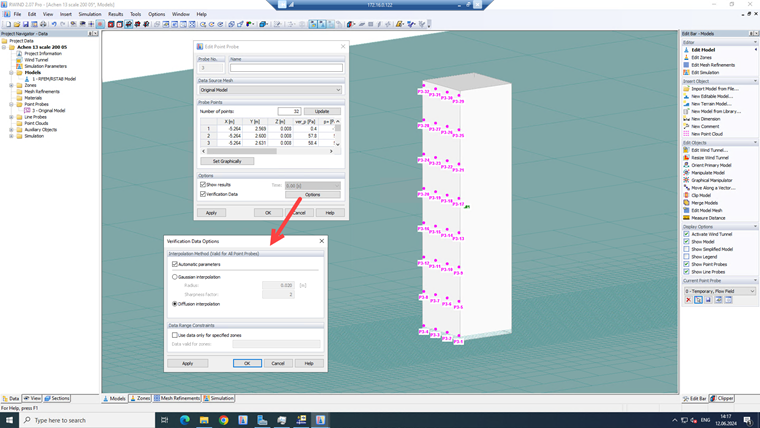Open Microsoft Edge from the taskbar
This screenshot has width=760, height=428.
pyautogui.click(x=185, y=420)
